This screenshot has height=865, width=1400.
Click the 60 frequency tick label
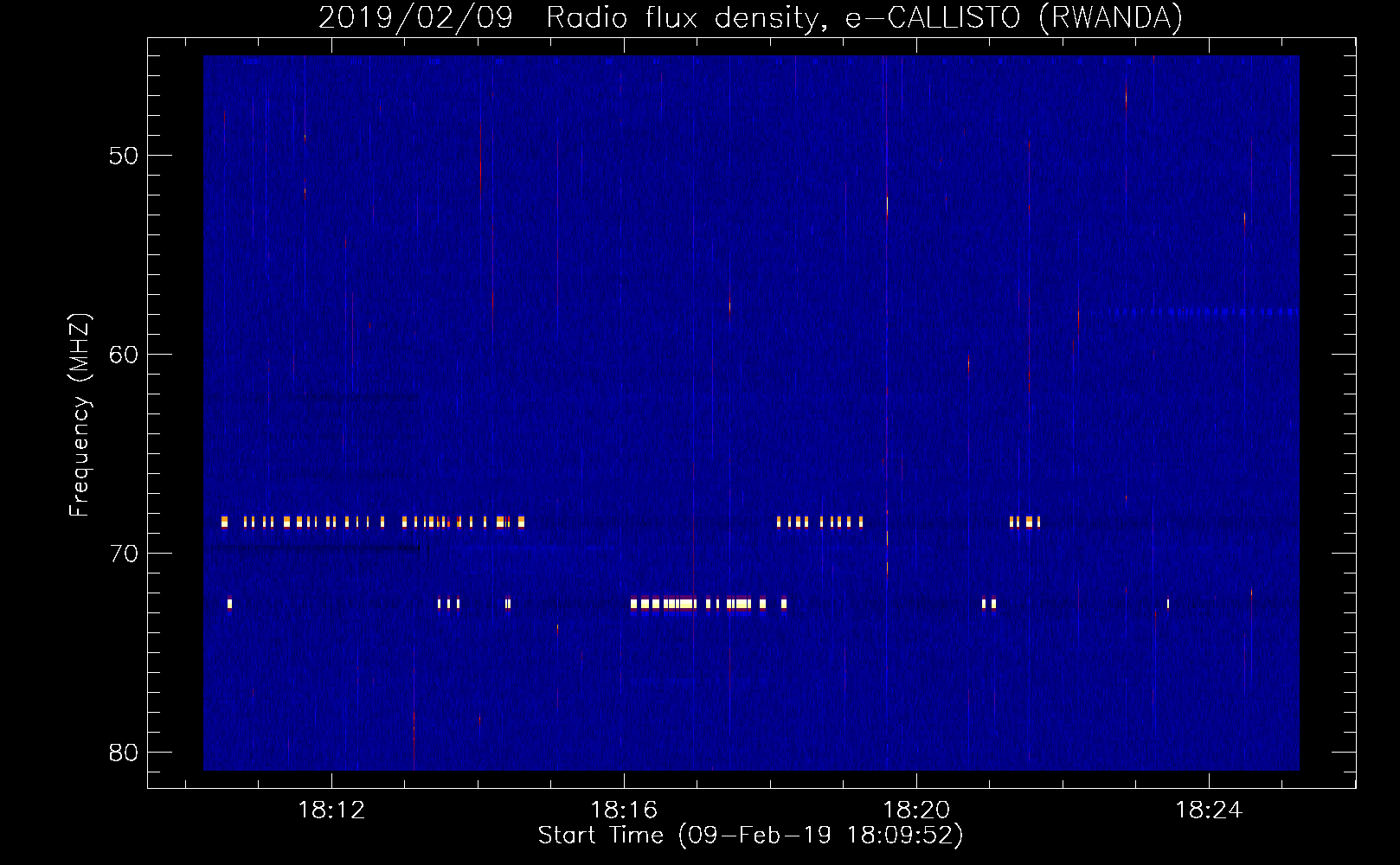coord(124,355)
